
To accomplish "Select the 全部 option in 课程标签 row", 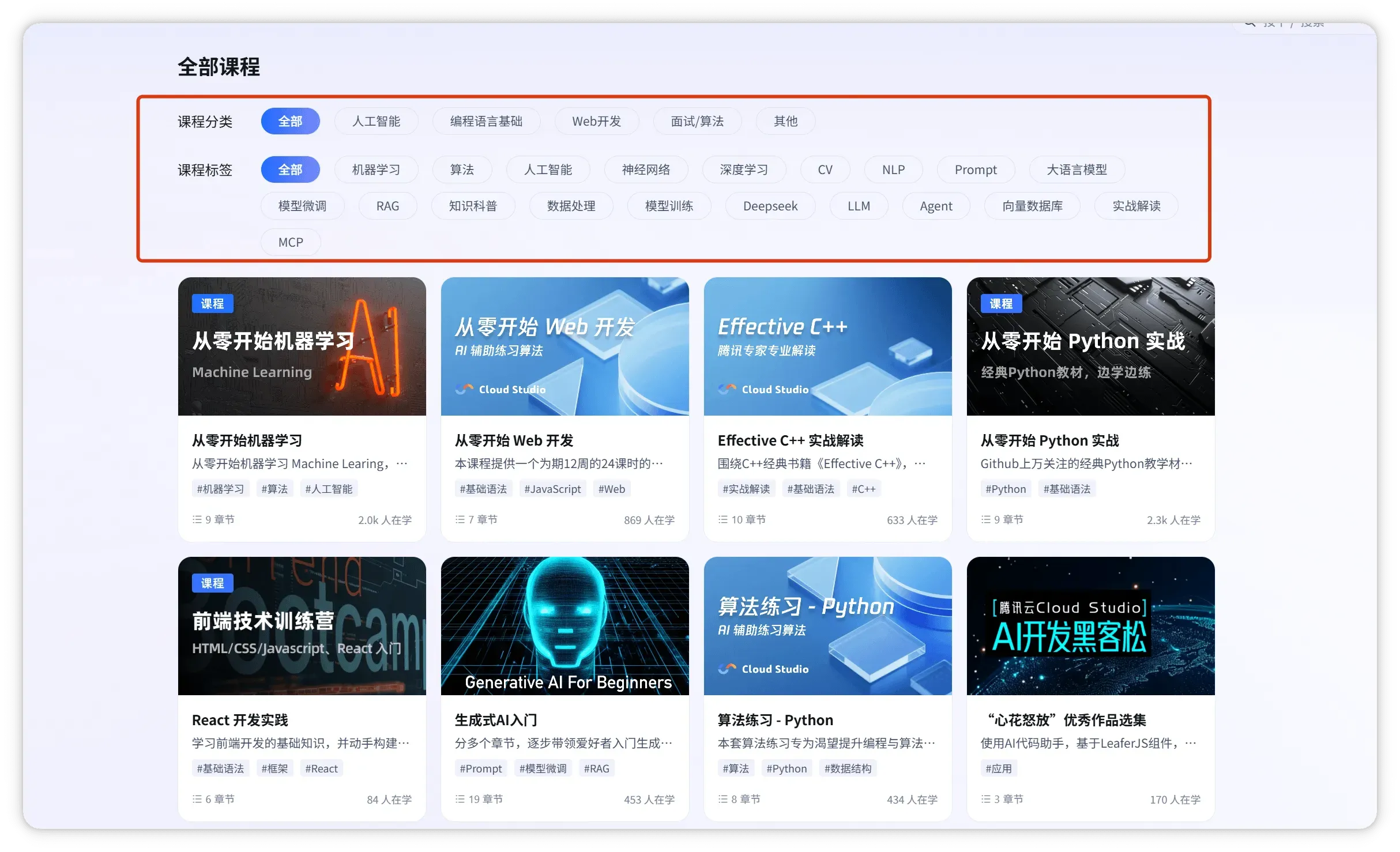I will point(290,169).
